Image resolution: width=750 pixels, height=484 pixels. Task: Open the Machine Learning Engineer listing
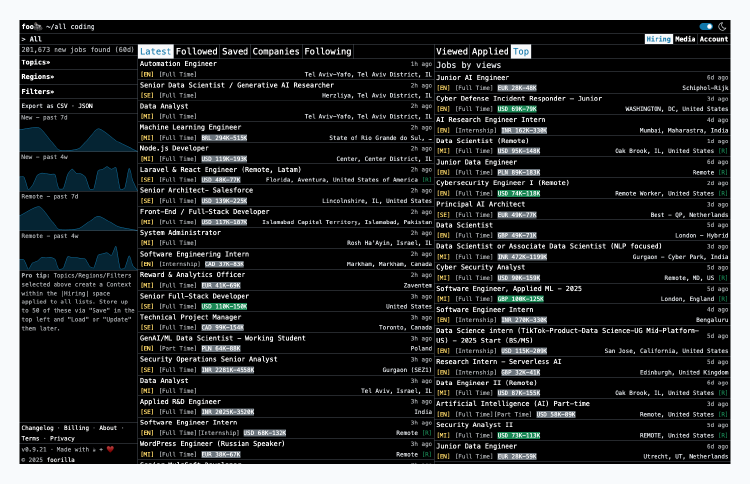(190, 127)
